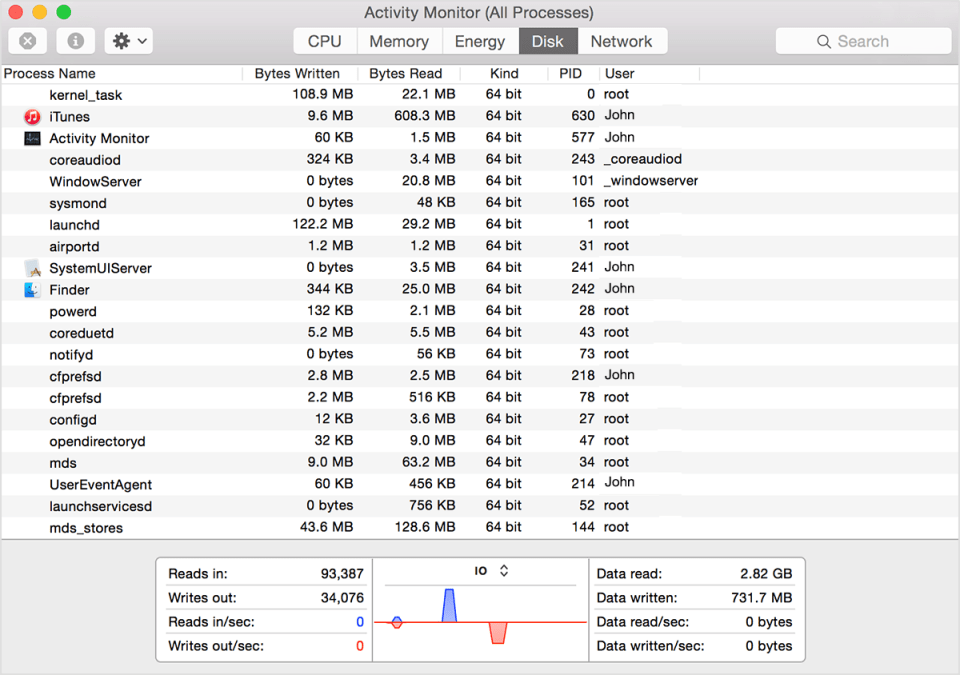
Task: Click the blue Reads in/sec value
Action: (359, 621)
